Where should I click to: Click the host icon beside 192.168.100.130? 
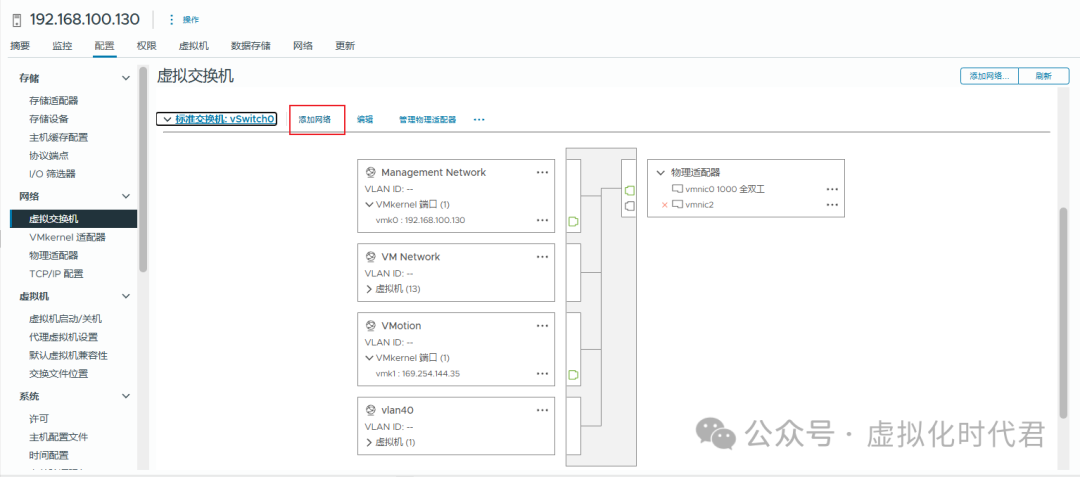point(17,19)
